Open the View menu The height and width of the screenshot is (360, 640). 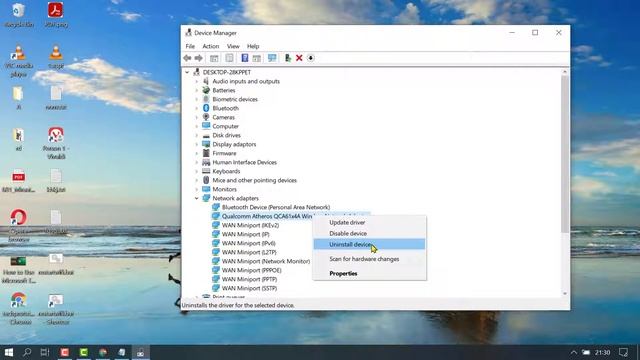233,46
